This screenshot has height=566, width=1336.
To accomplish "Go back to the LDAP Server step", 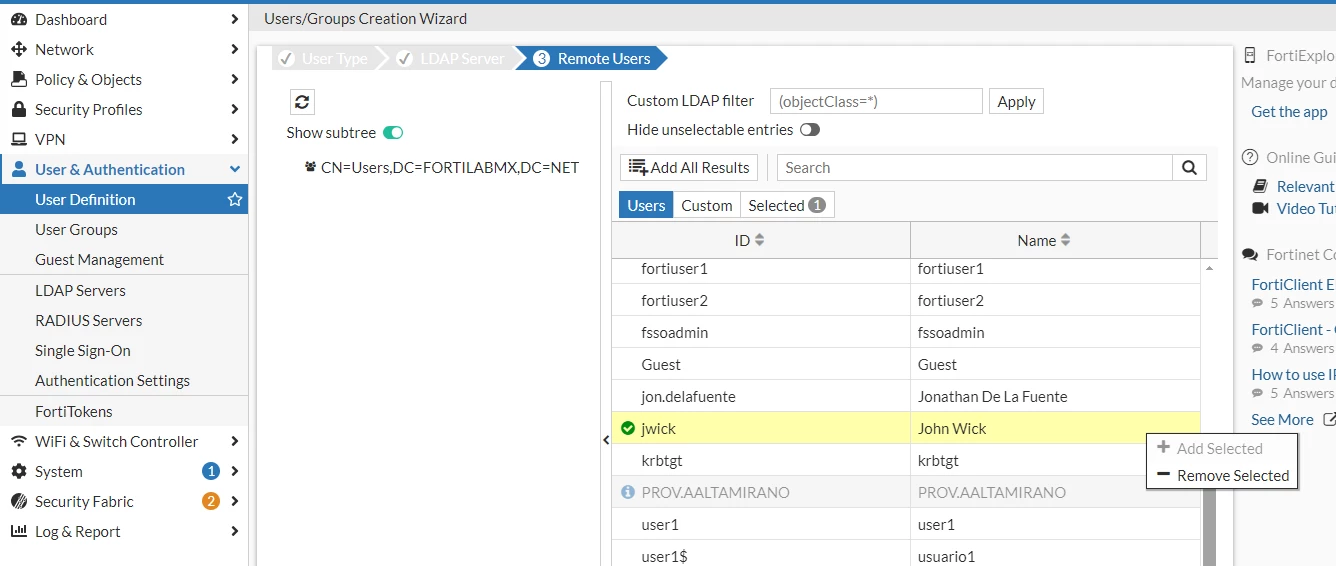I will (x=451, y=58).
